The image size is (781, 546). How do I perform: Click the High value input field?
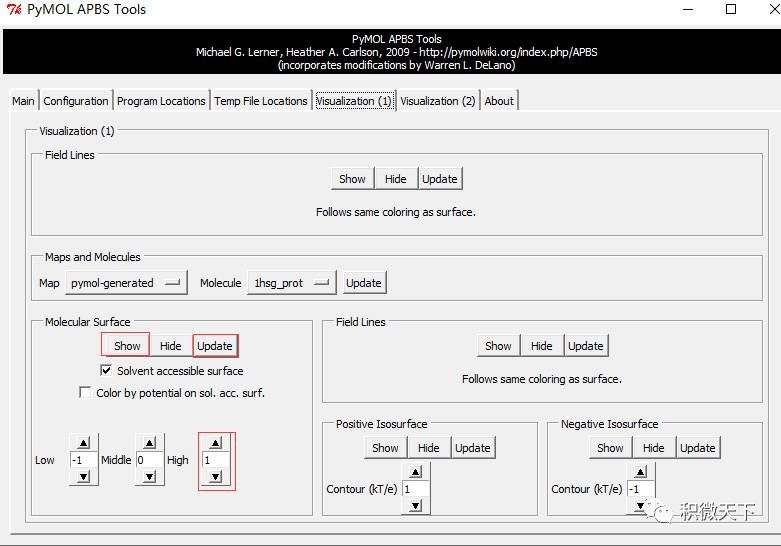click(216, 460)
